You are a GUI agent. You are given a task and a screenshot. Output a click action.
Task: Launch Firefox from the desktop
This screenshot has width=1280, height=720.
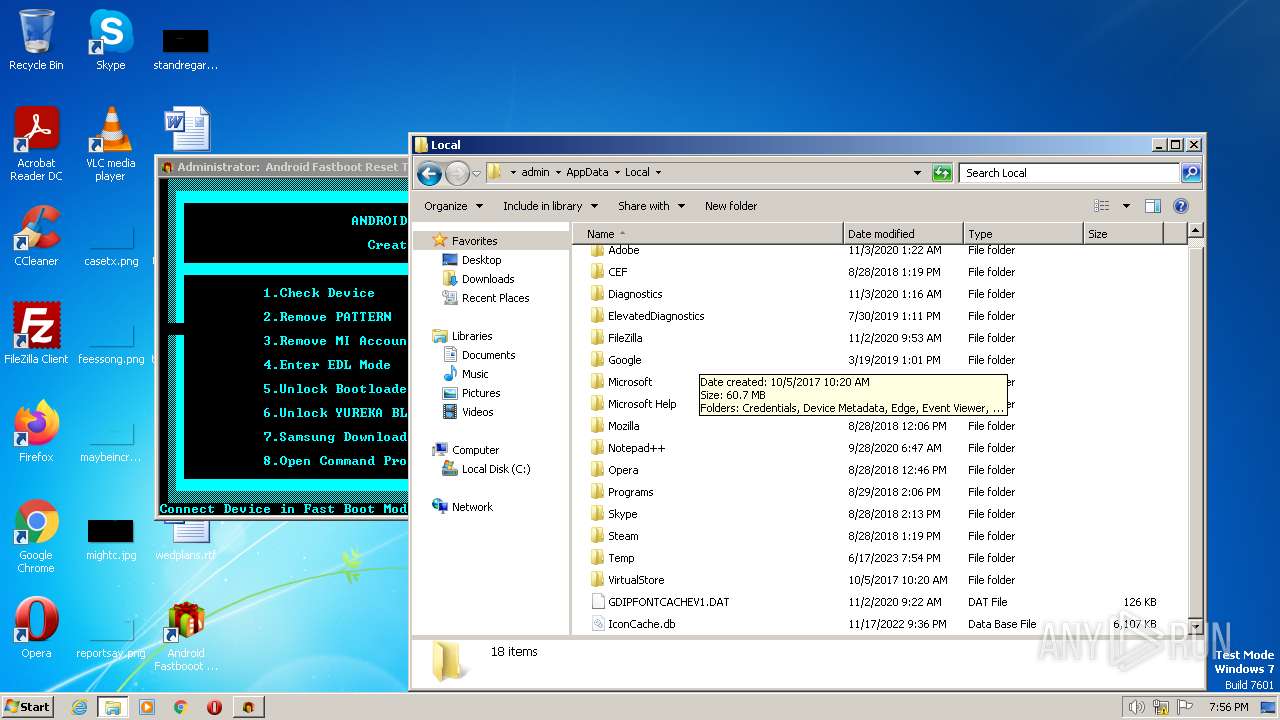[36, 431]
